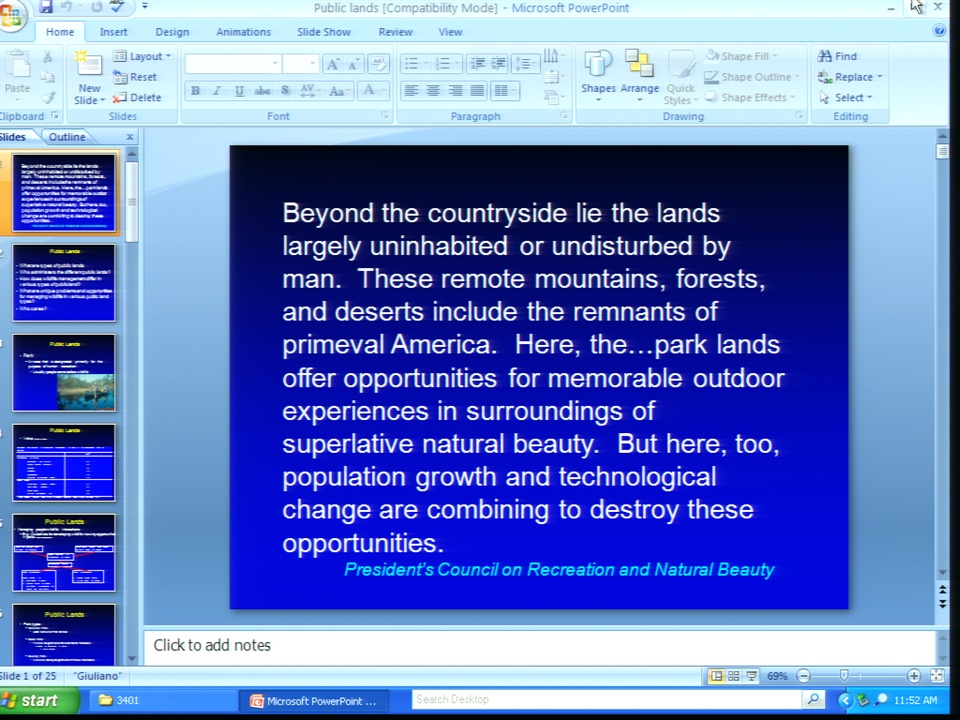The image size is (960, 720).
Task: Open the View ribbon tab
Action: click(x=450, y=32)
